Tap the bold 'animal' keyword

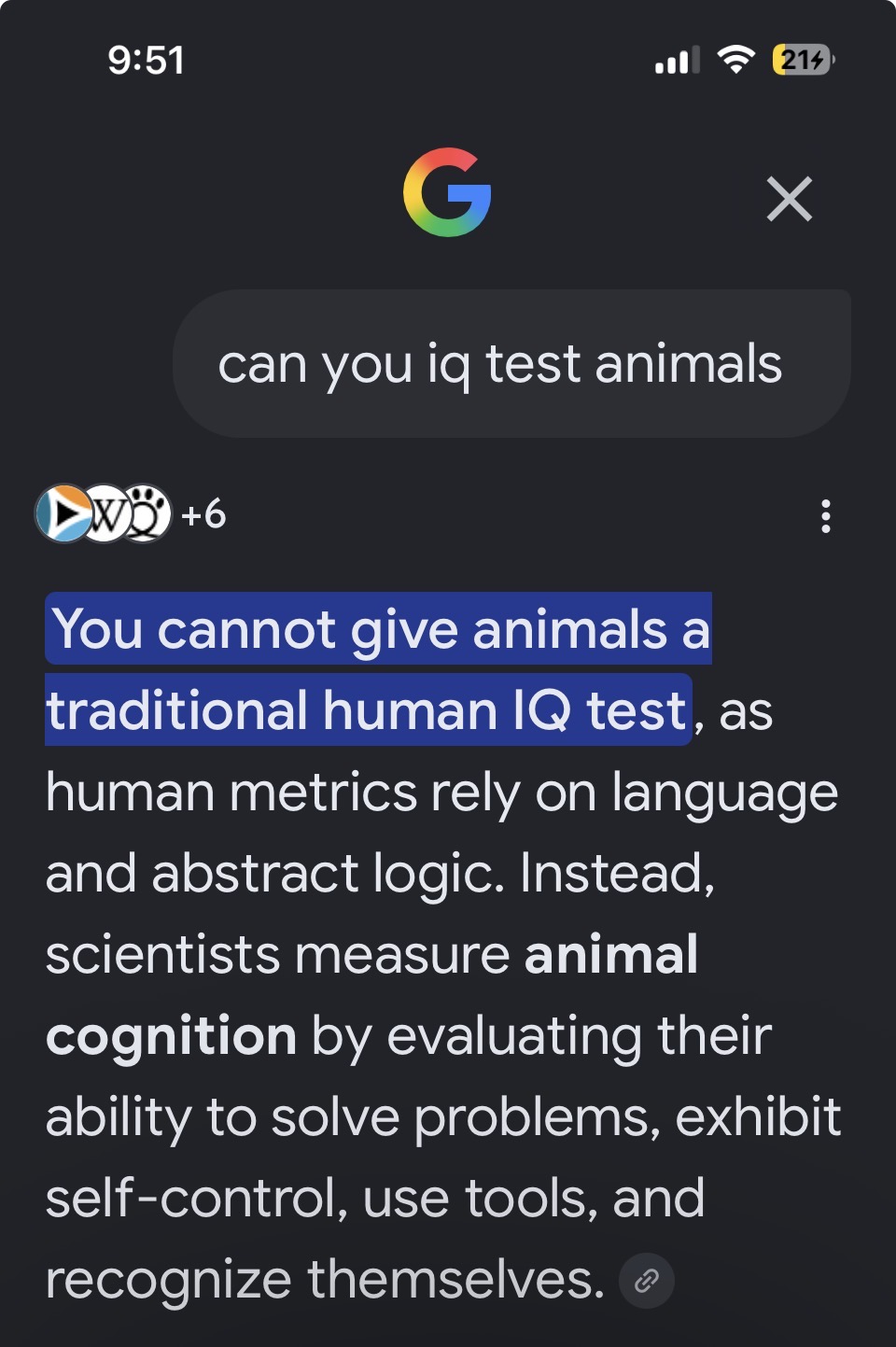pyautogui.click(x=611, y=954)
